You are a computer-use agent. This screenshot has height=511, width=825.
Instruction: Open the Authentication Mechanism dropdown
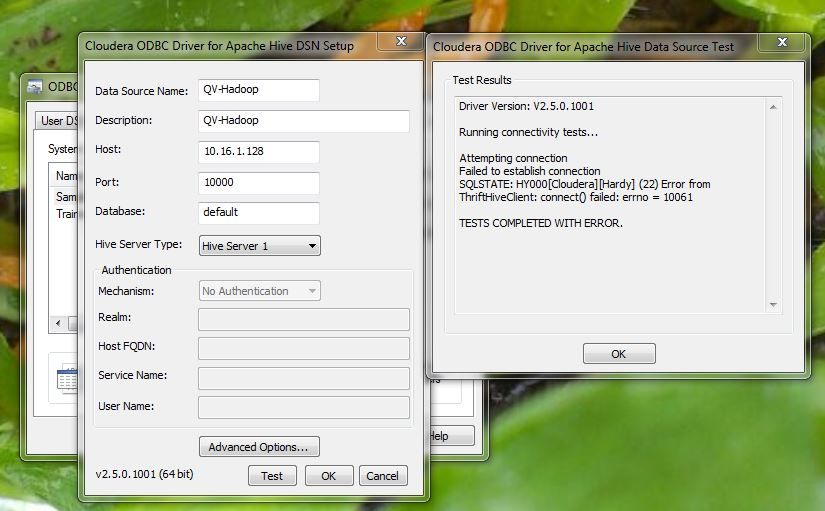click(259, 291)
